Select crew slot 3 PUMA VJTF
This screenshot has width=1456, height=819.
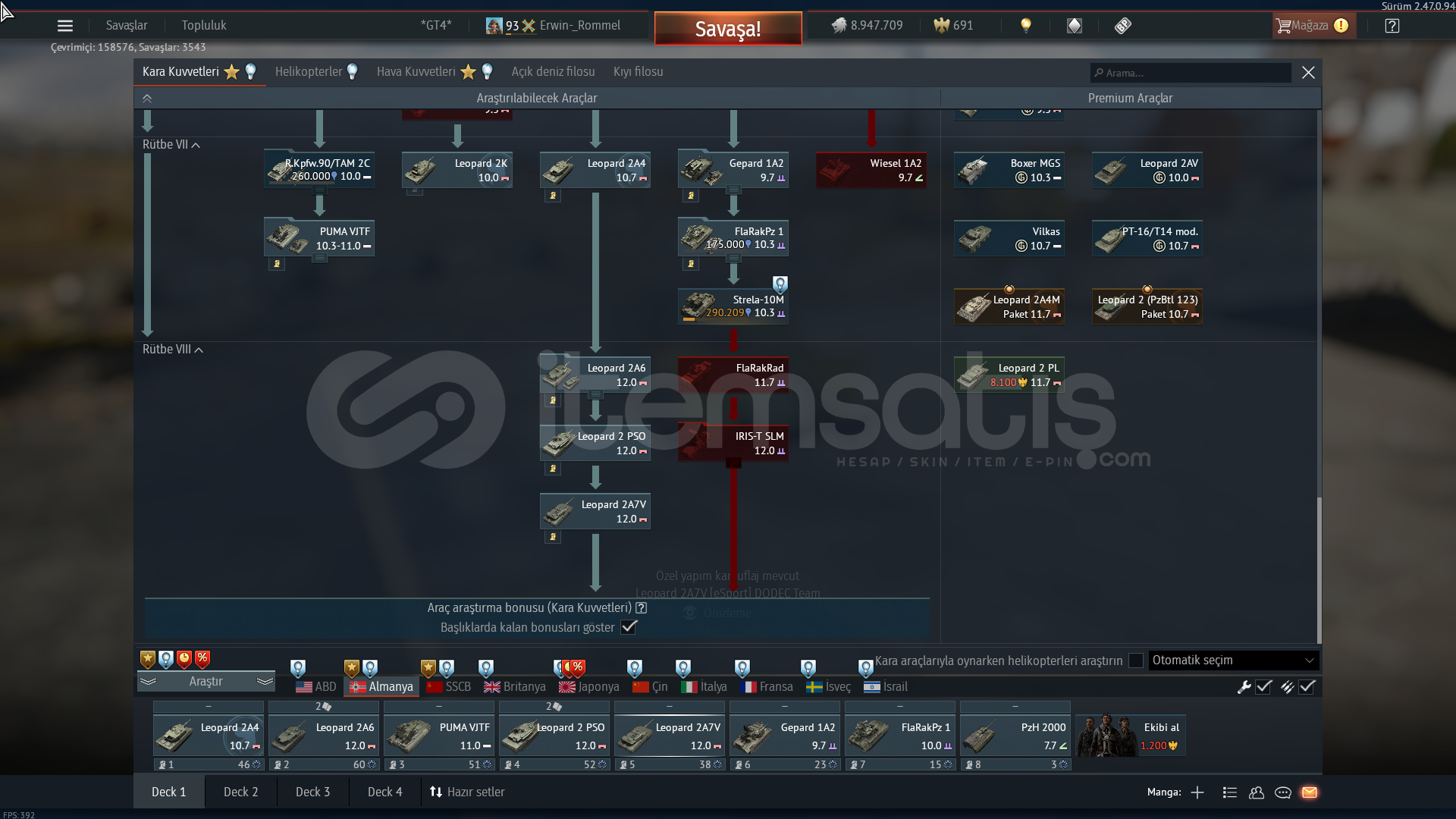tap(439, 736)
